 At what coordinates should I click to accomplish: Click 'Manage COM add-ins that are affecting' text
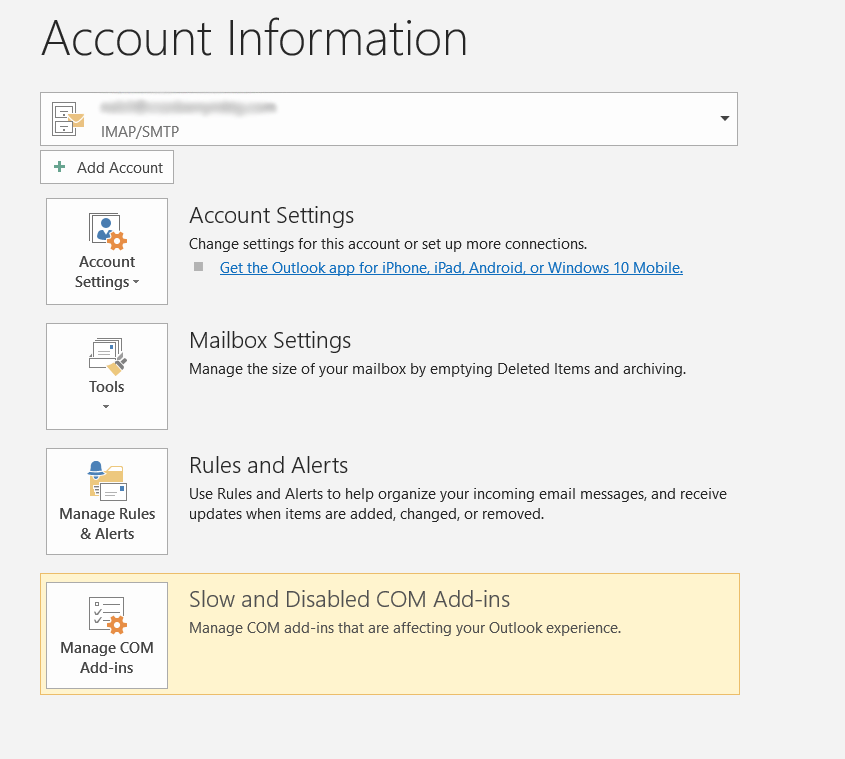click(405, 628)
